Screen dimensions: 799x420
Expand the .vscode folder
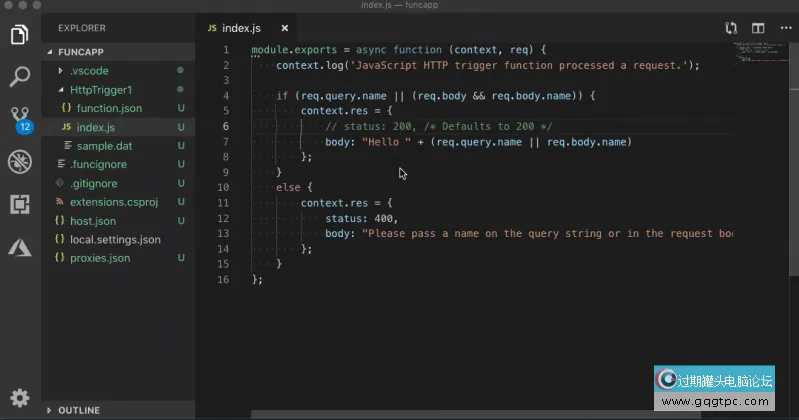88,71
